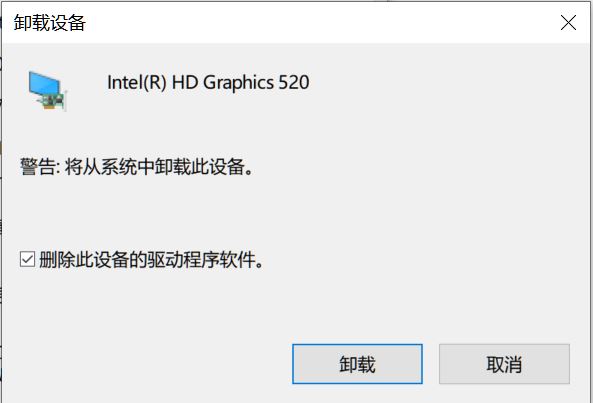Cancel the uninstall via 取消 button
The height and width of the screenshot is (403, 593).
(x=504, y=364)
